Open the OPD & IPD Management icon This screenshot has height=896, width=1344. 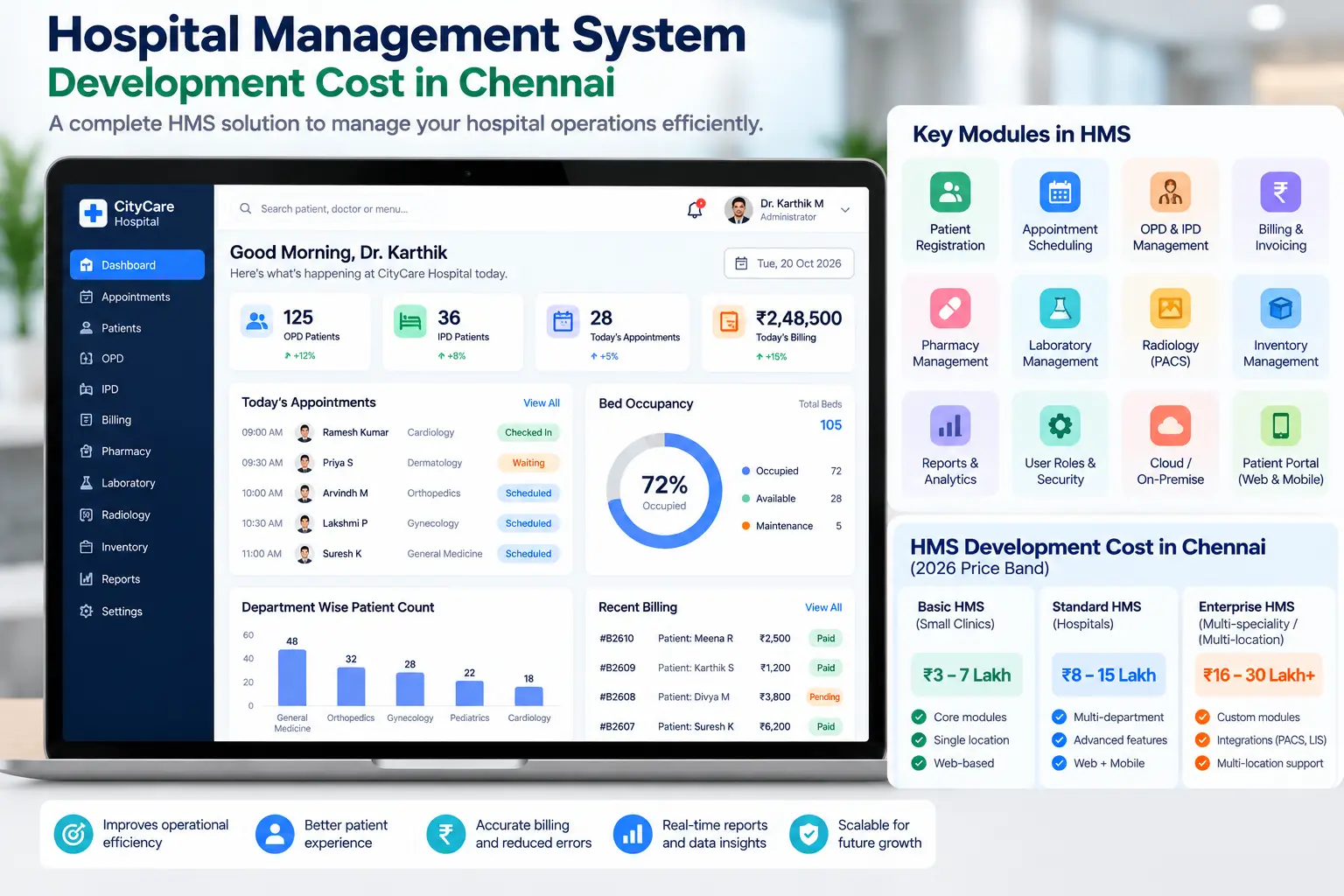pyautogui.click(x=1170, y=192)
